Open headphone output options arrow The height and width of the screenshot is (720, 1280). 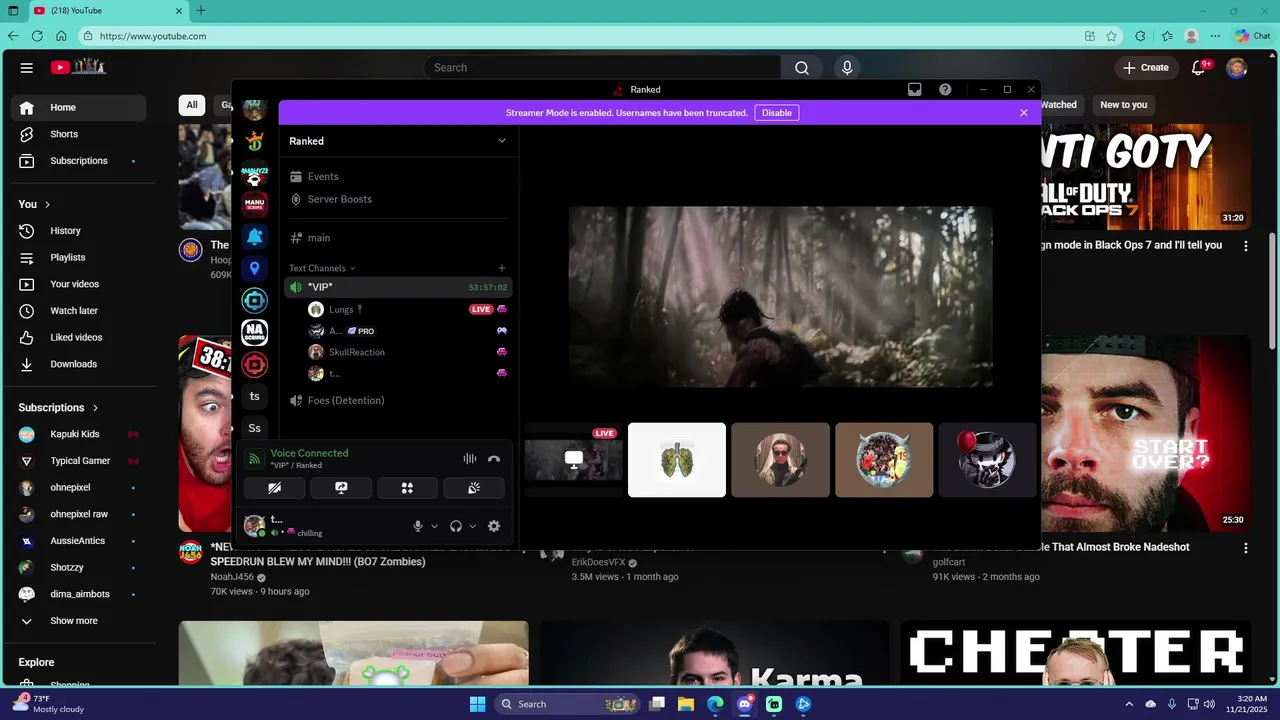pyautogui.click(x=473, y=526)
